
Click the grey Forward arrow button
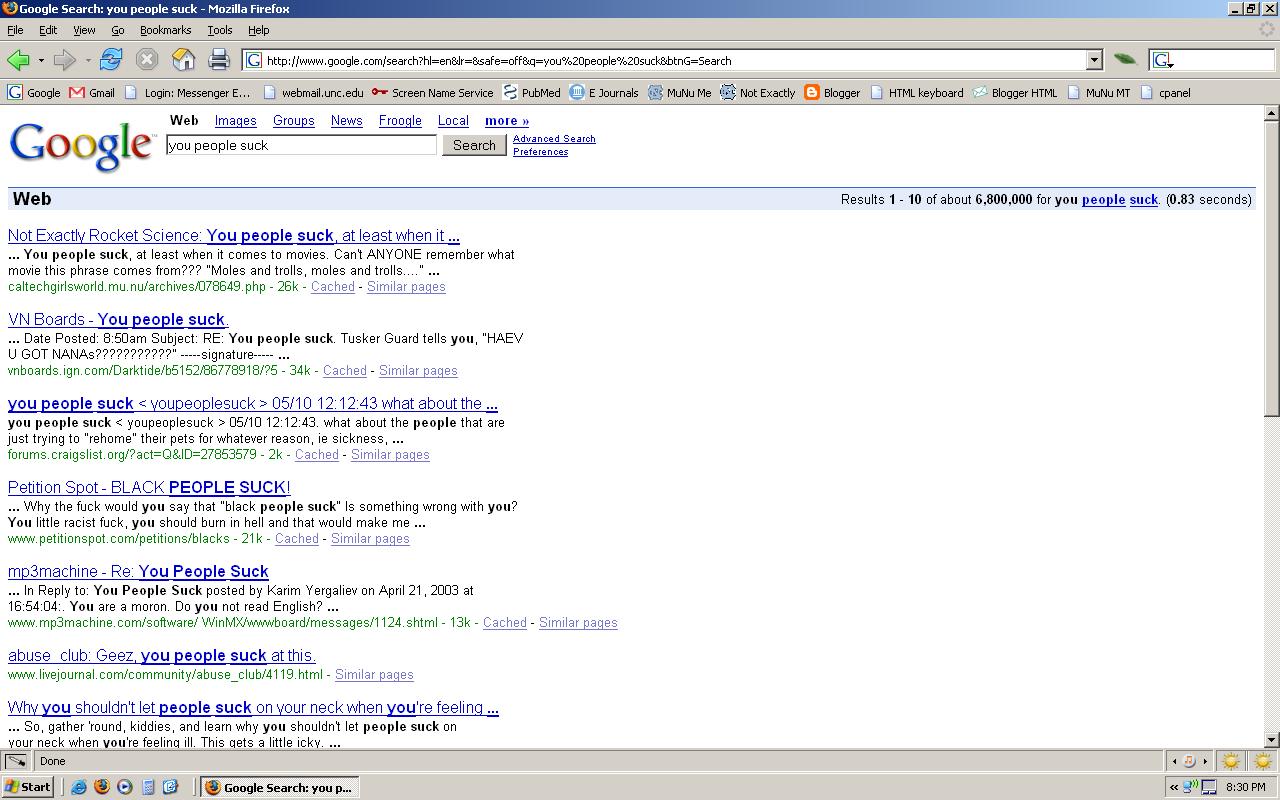coord(65,60)
